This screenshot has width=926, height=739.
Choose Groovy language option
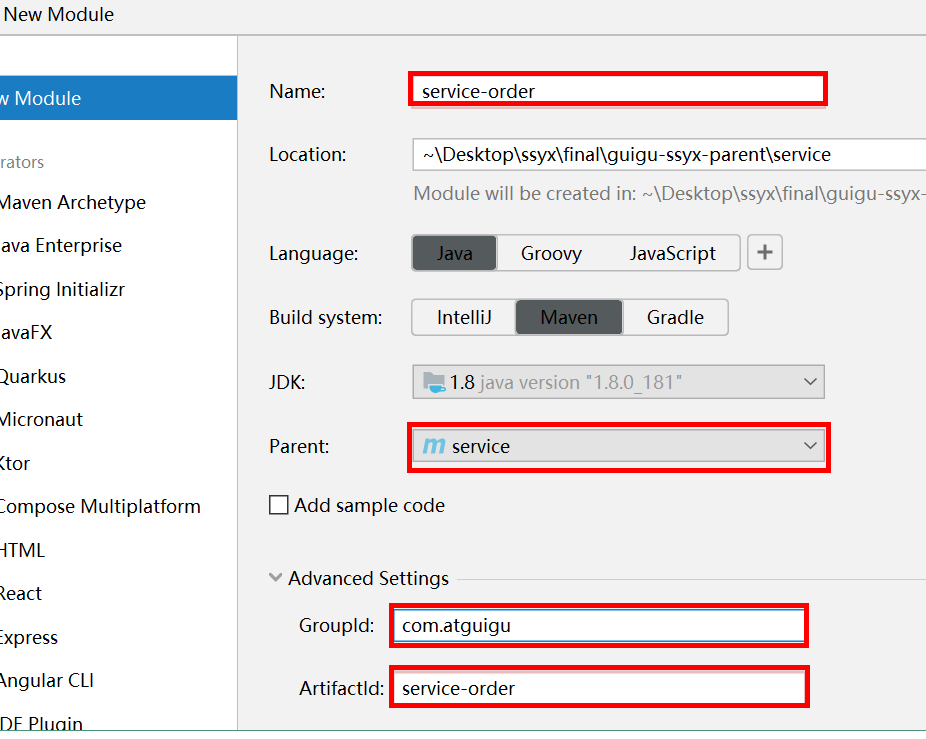(551, 253)
